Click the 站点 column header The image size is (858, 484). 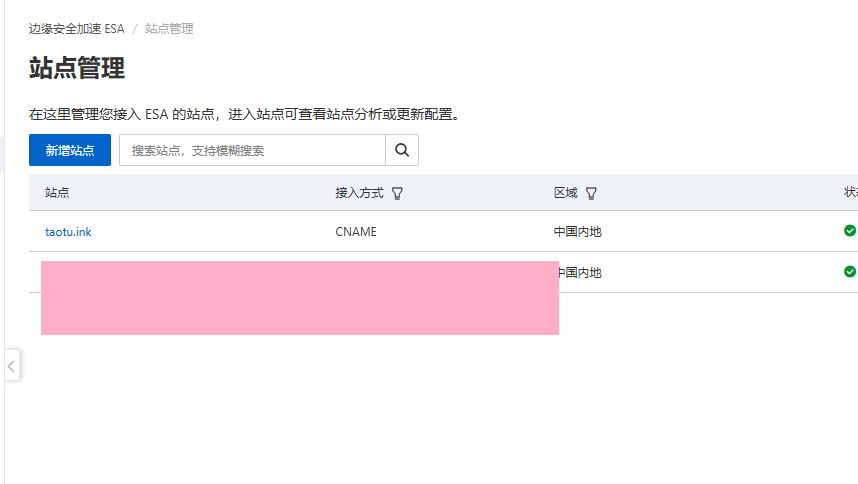pos(57,193)
